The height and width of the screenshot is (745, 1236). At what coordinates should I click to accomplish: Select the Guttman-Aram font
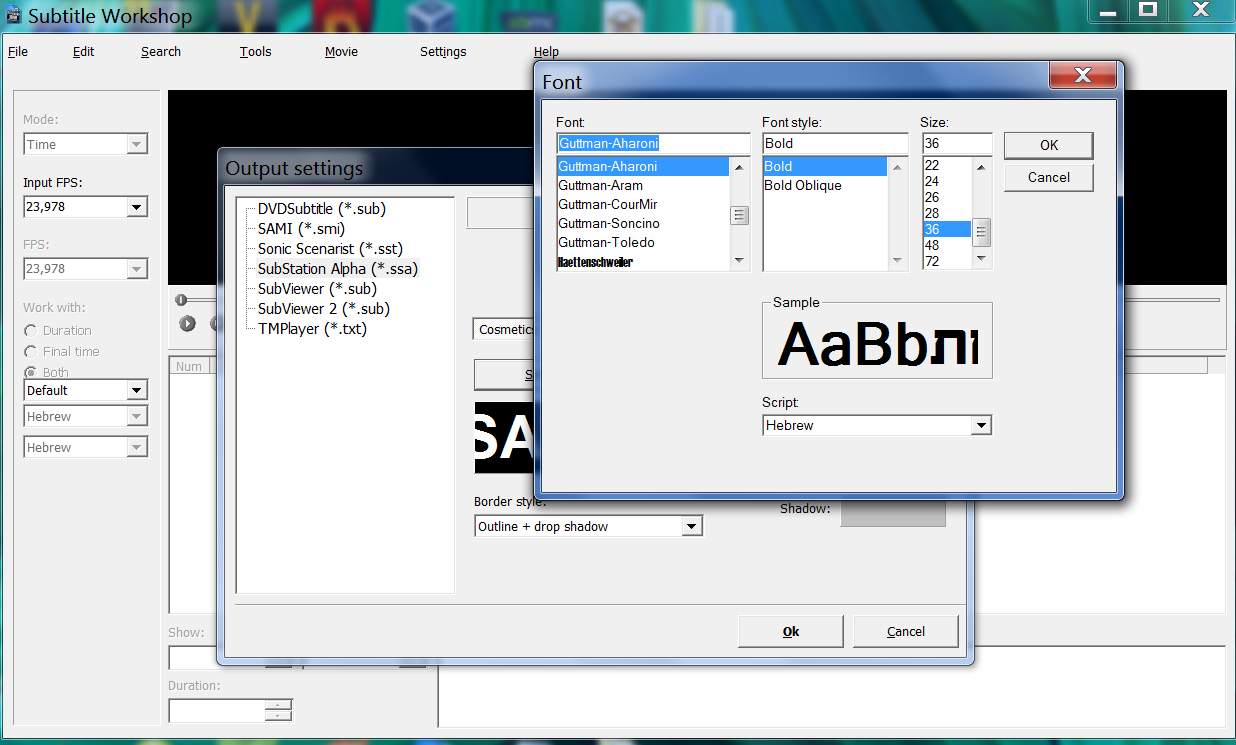[x=643, y=186]
